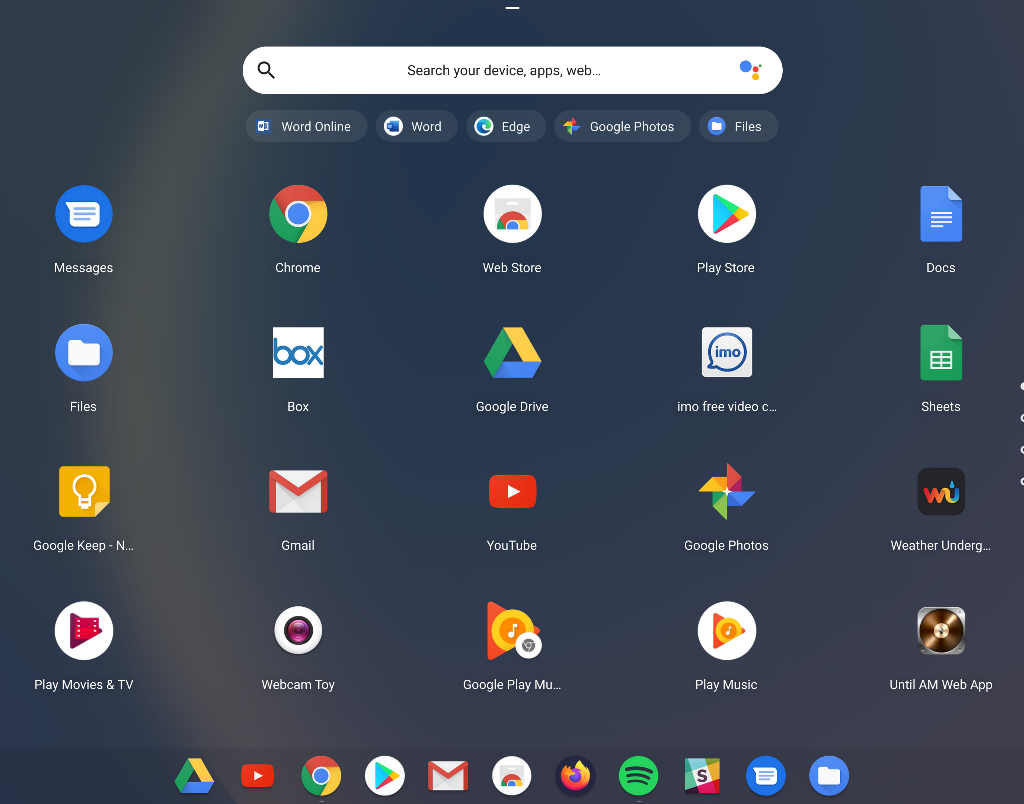1024x804 pixels.
Task: Open the Web Store app in grid
Action: pos(512,214)
